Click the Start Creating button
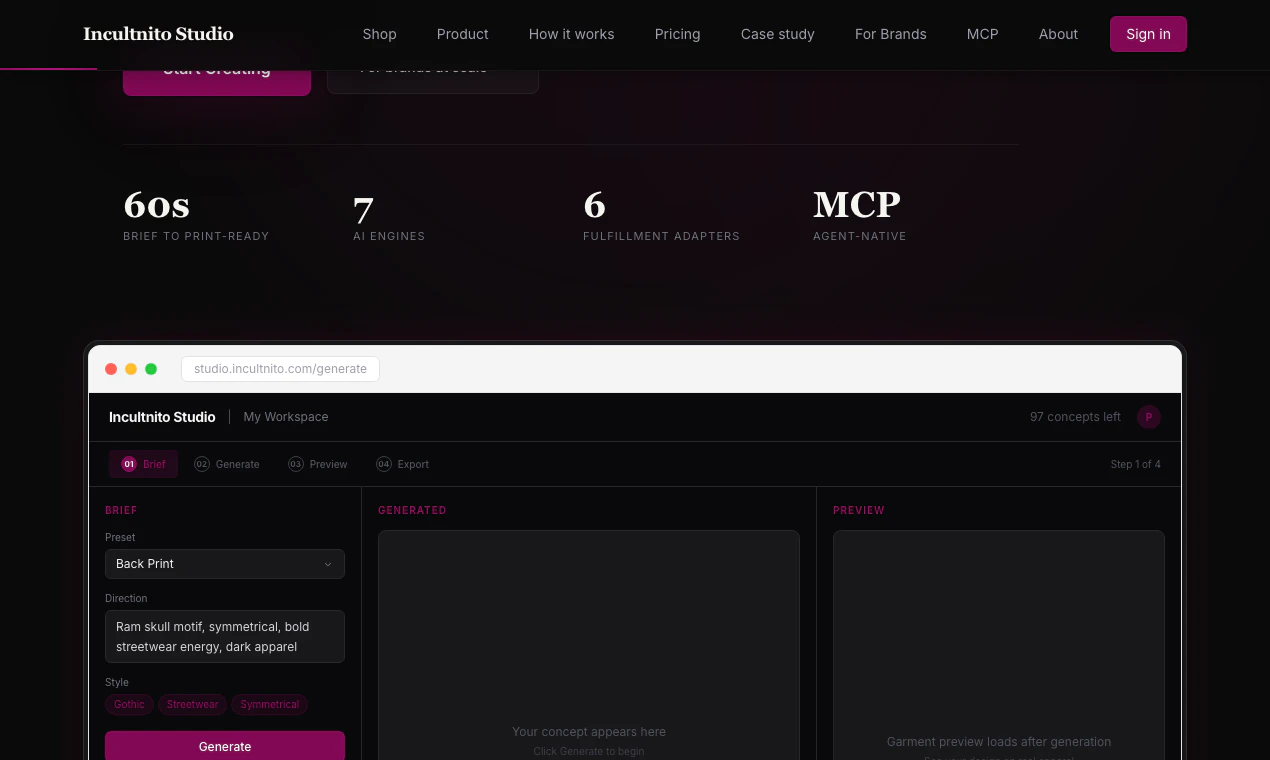This screenshot has width=1270, height=760. pyautogui.click(x=217, y=82)
